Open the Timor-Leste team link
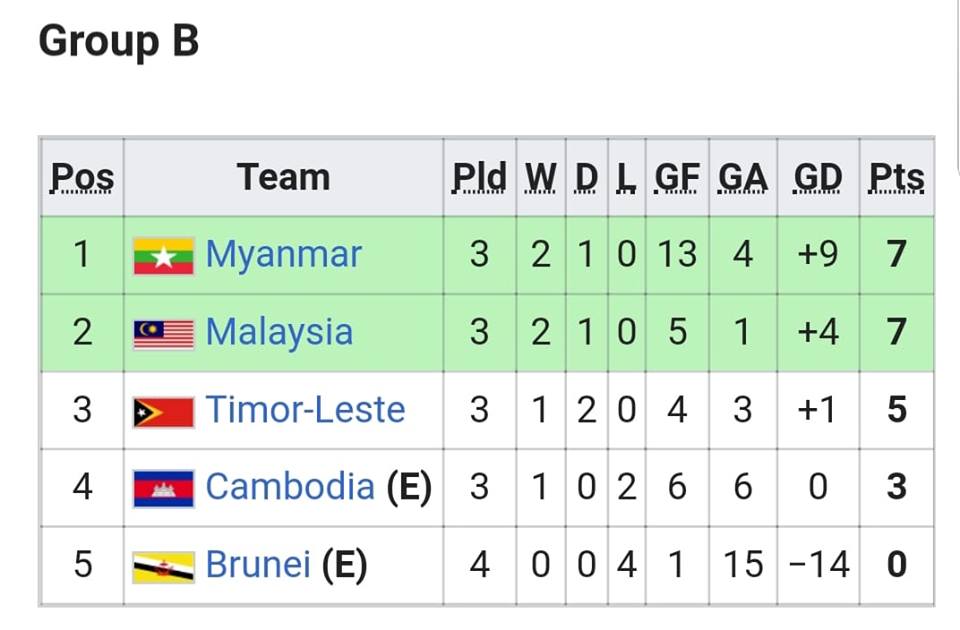This screenshot has height=630, width=960. 305,410
